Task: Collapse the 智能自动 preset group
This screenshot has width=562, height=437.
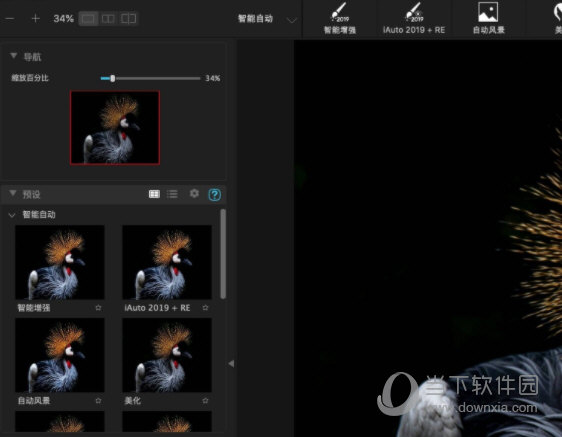Action: (x=12, y=215)
